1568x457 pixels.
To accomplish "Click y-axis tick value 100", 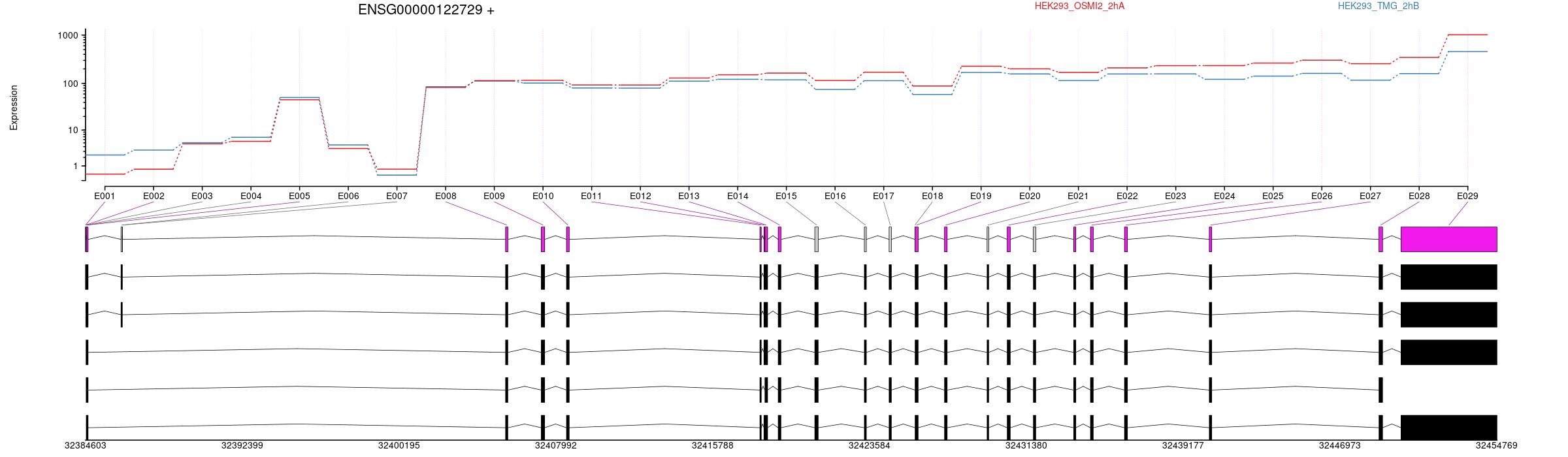I will 71,84.
